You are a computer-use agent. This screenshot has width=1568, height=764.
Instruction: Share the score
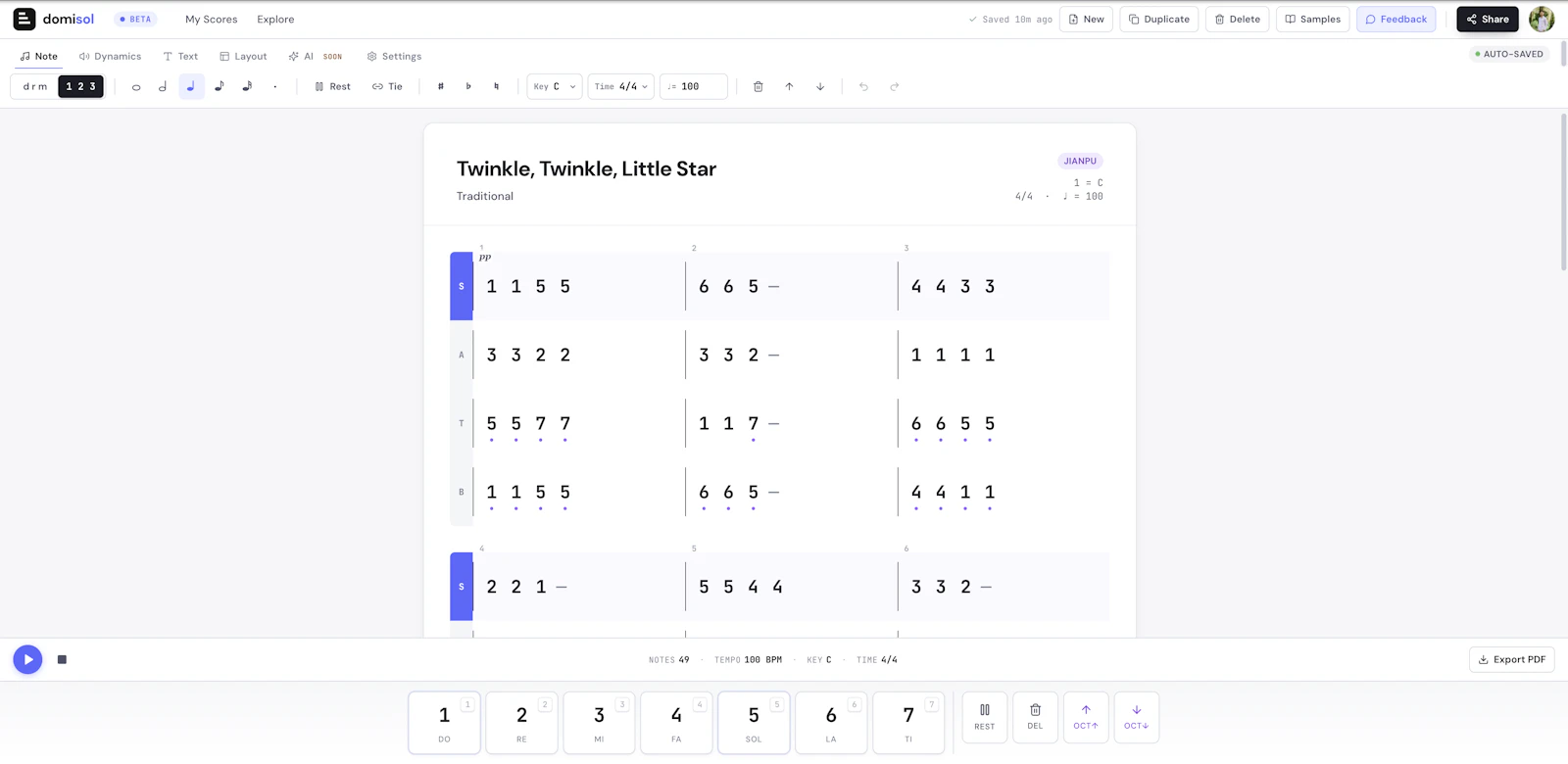coord(1488,19)
